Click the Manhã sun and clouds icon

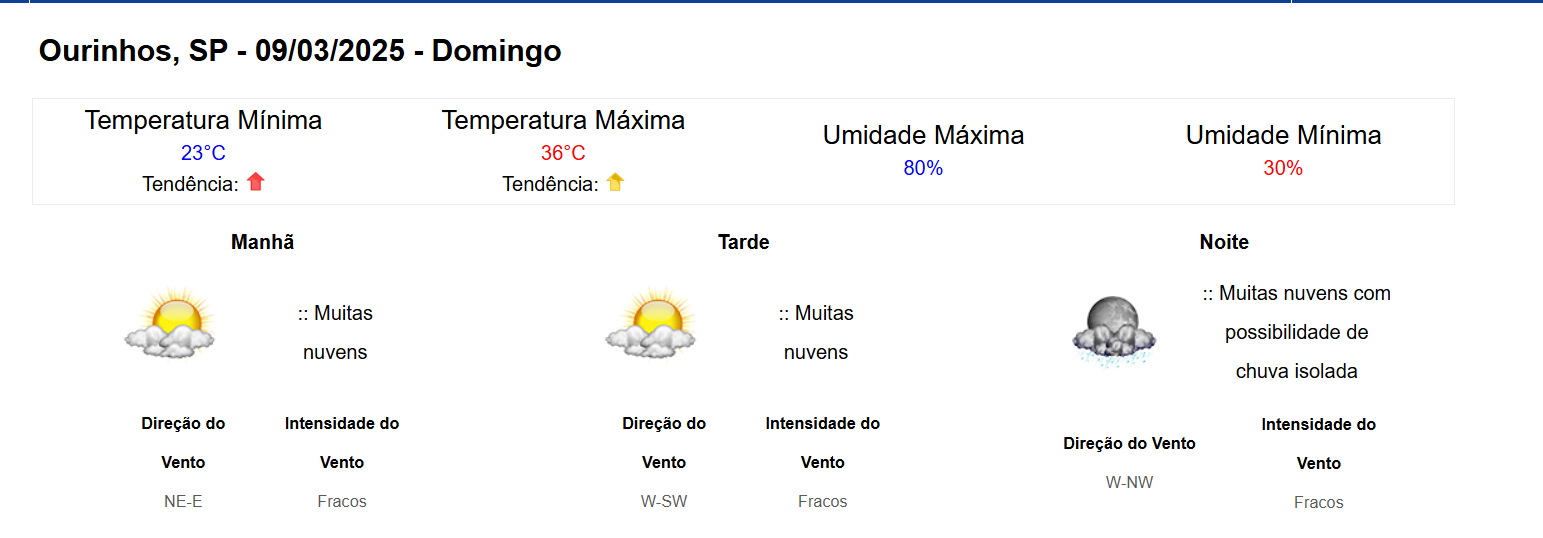point(170,323)
